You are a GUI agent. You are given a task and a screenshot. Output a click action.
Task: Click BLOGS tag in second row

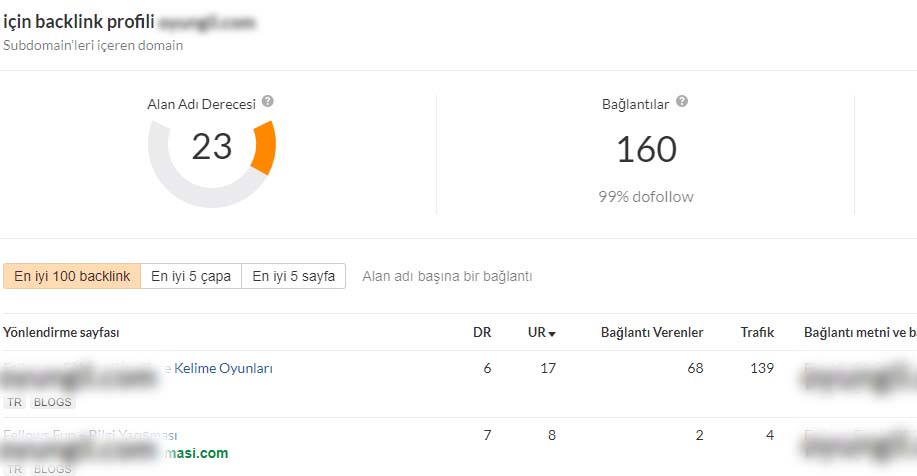53,469
